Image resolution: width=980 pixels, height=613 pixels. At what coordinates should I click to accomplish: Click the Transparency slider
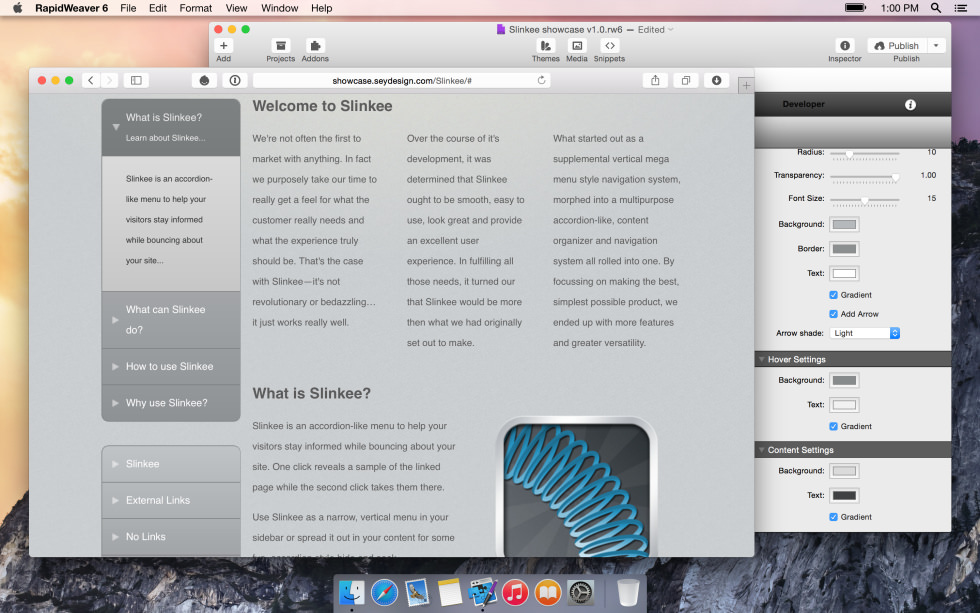coord(864,177)
